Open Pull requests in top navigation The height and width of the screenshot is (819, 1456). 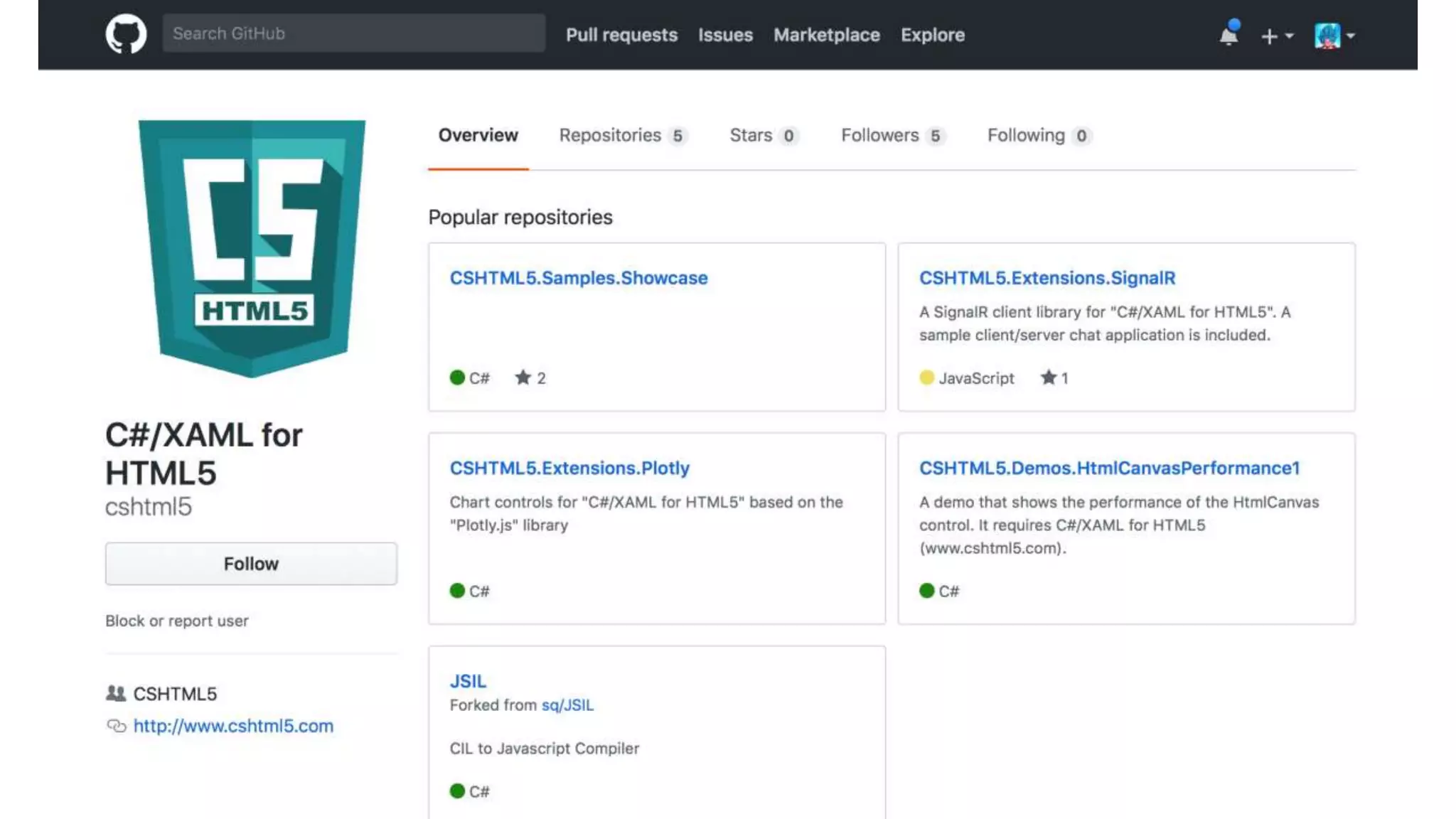point(621,35)
